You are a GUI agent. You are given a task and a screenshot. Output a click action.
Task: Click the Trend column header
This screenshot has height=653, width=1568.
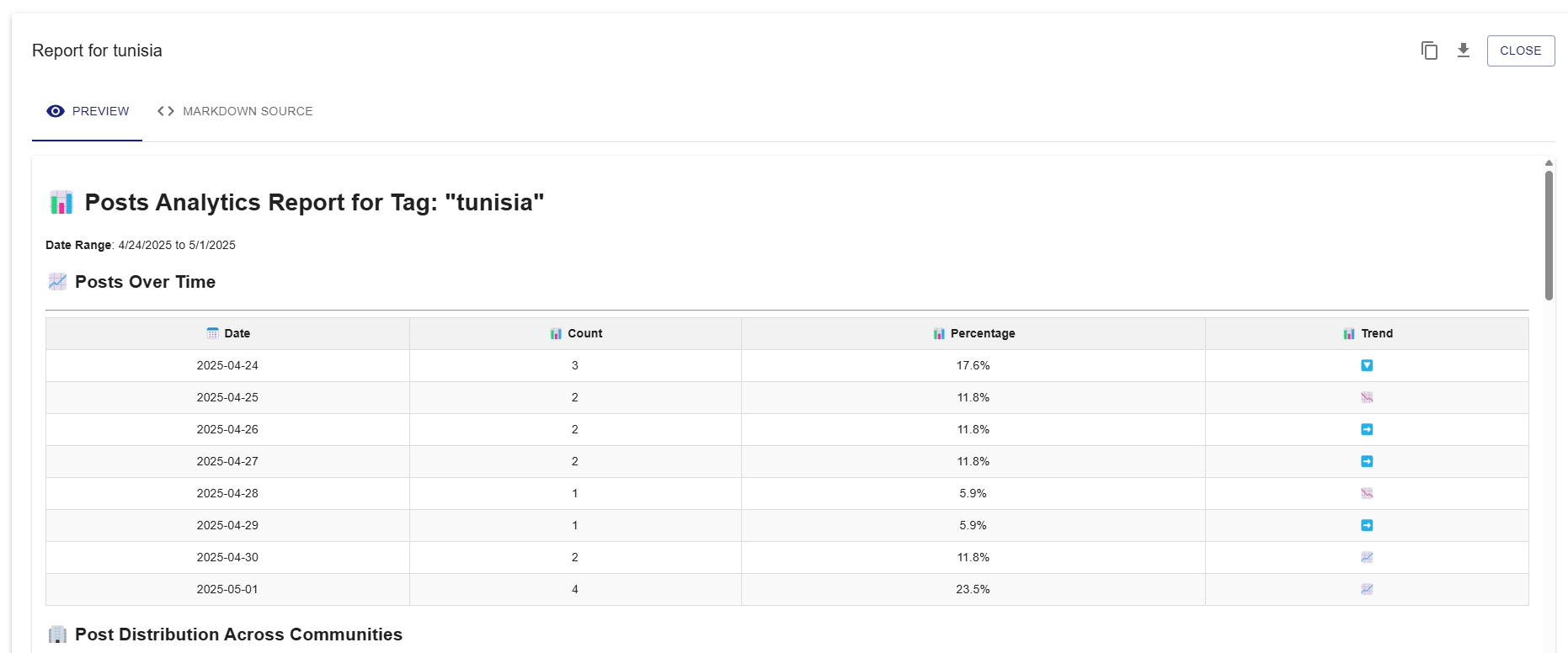point(1368,333)
